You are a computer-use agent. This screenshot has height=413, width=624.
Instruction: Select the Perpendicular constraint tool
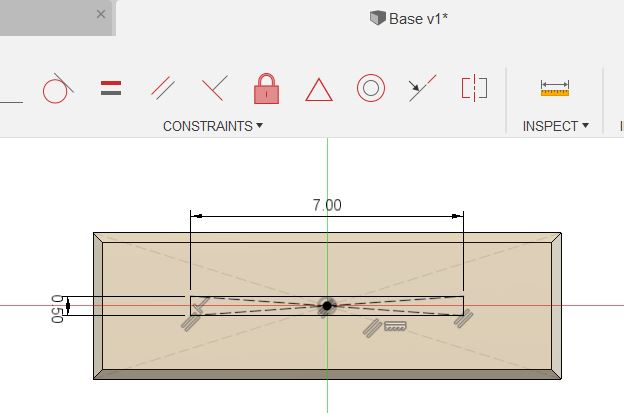[215, 88]
